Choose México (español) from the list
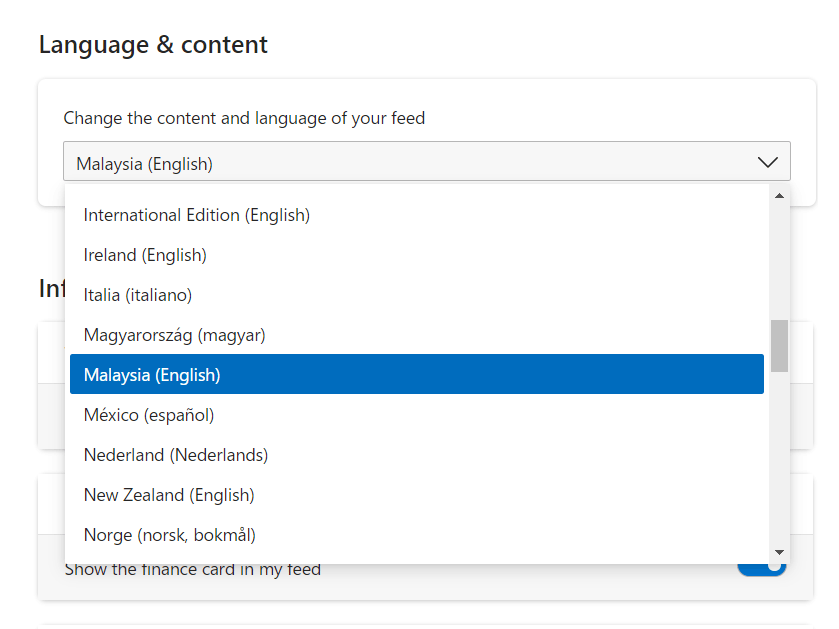Image resolution: width=839 pixels, height=629 pixels. tap(149, 415)
